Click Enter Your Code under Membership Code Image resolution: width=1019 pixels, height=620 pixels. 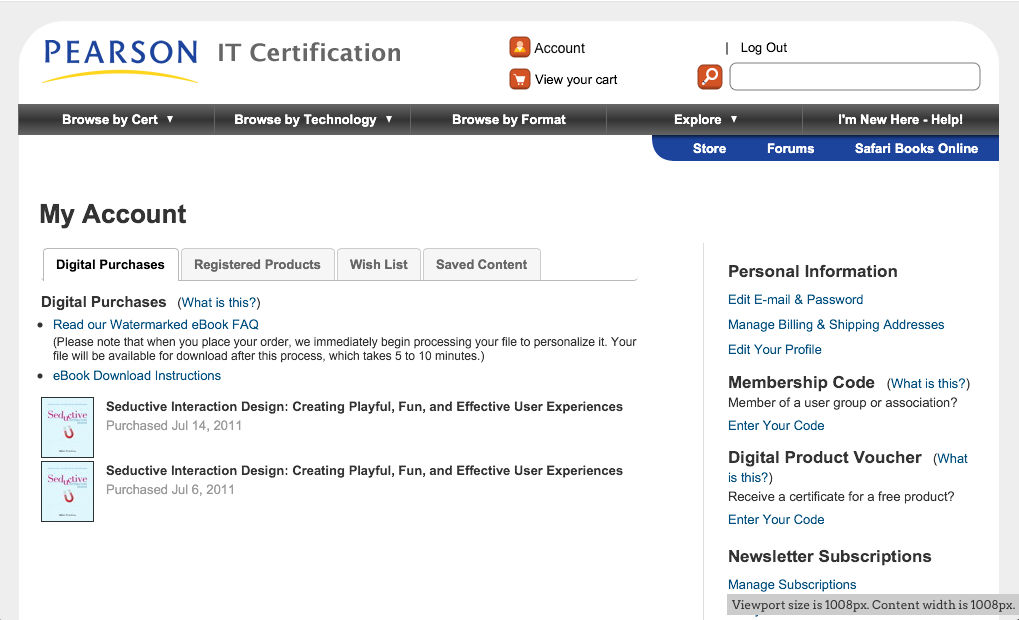point(776,426)
